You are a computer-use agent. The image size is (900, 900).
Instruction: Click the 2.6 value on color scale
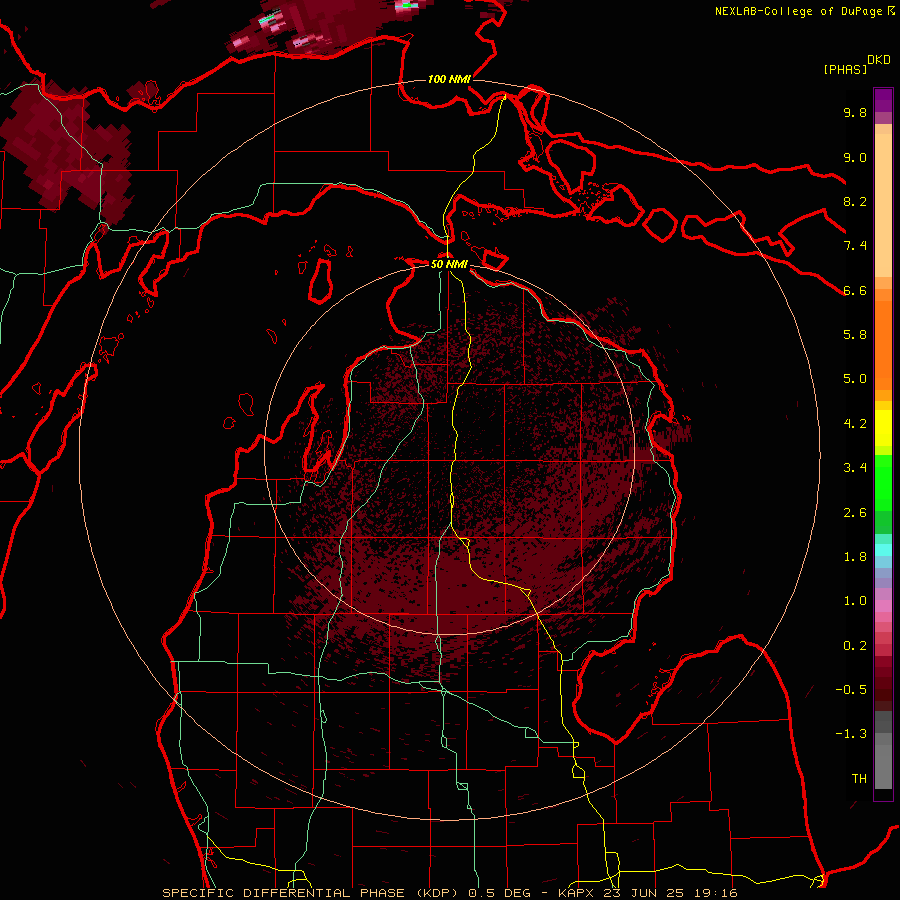(855, 513)
